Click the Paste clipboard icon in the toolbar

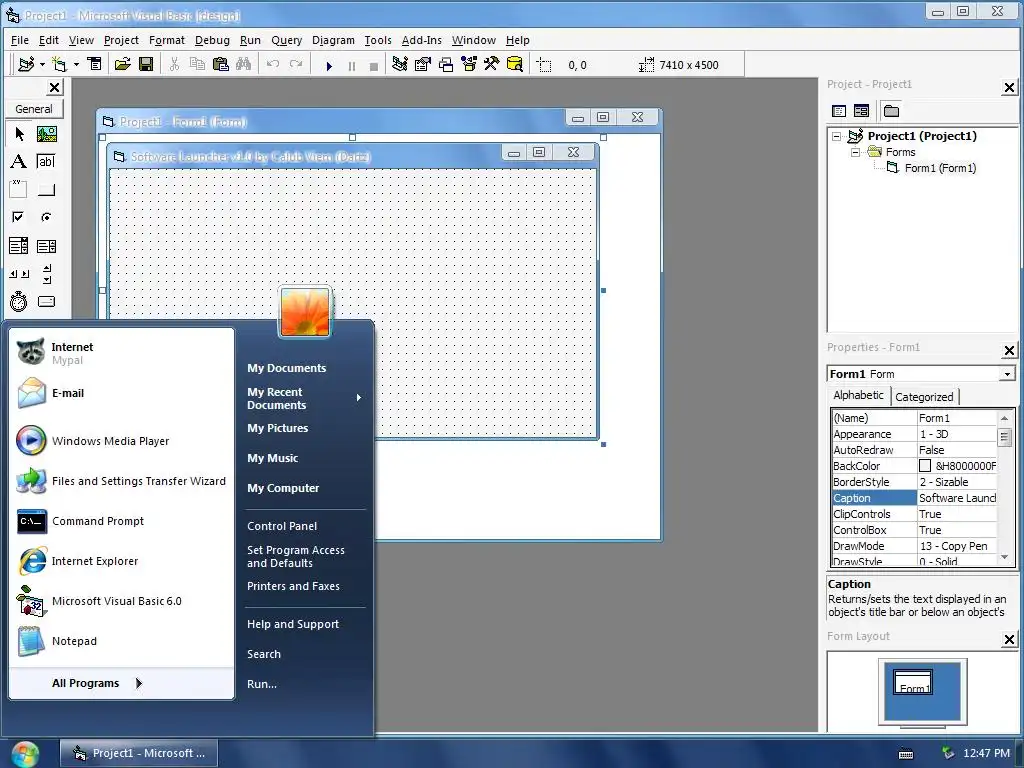click(x=221, y=65)
